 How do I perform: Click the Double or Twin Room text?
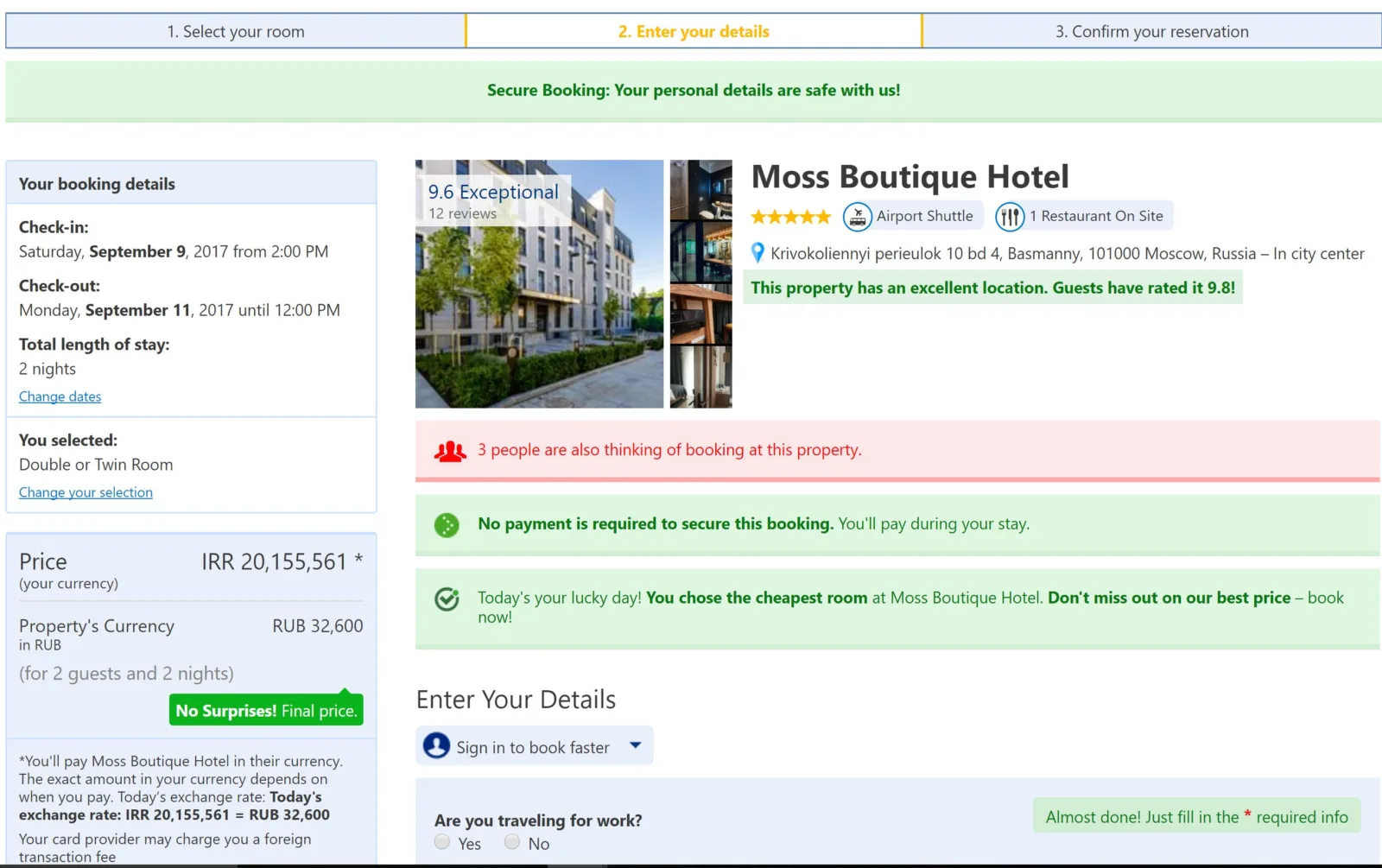[96, 465]
